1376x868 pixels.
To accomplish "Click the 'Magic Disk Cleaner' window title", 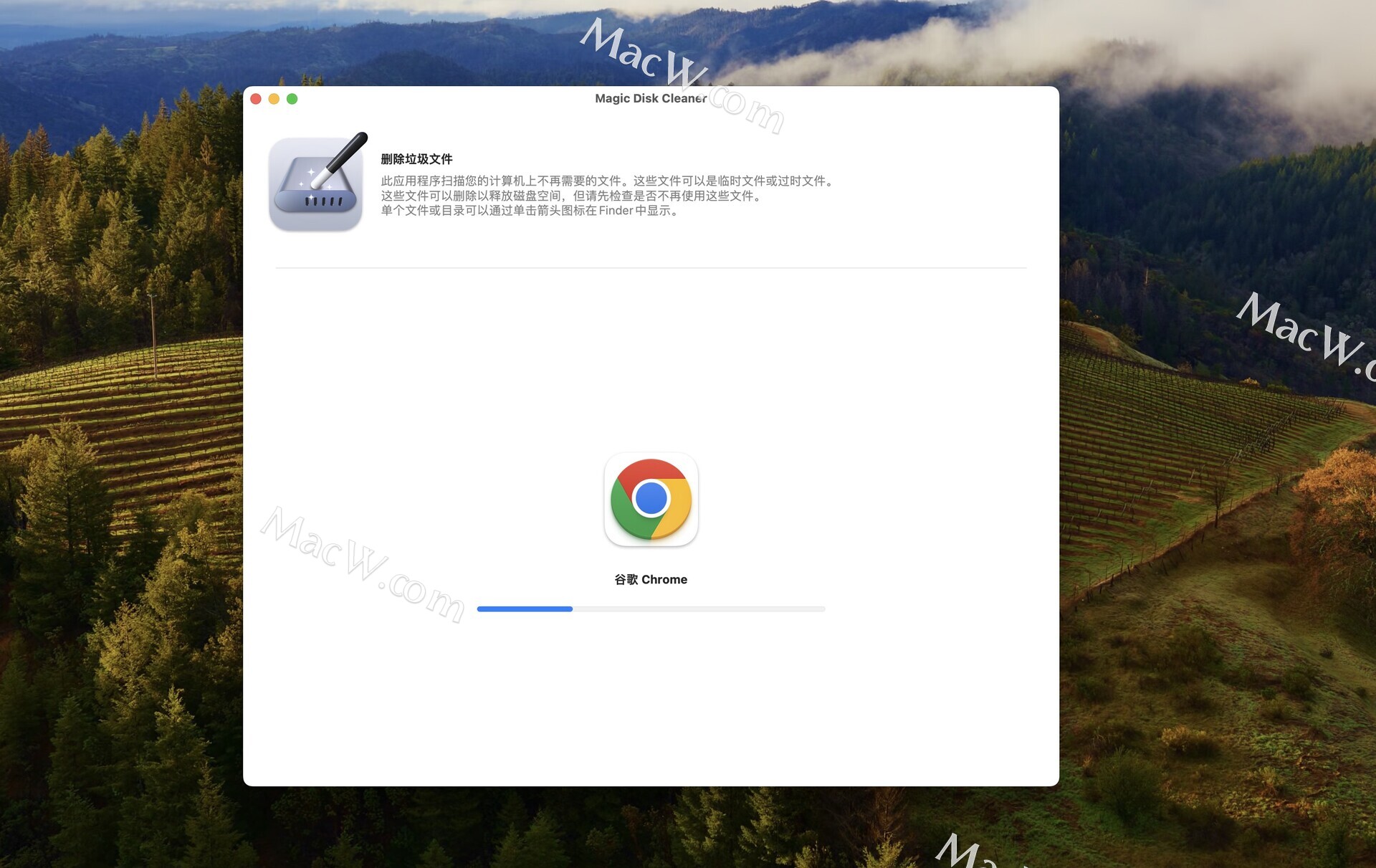I will click(651, 98).
